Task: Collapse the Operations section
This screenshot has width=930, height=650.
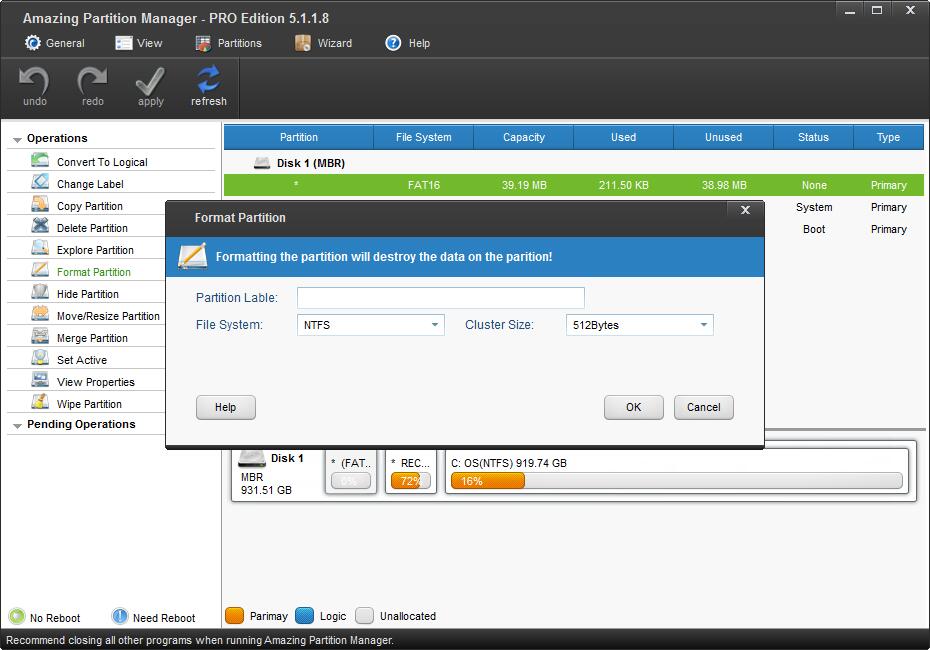Action: 17,139
